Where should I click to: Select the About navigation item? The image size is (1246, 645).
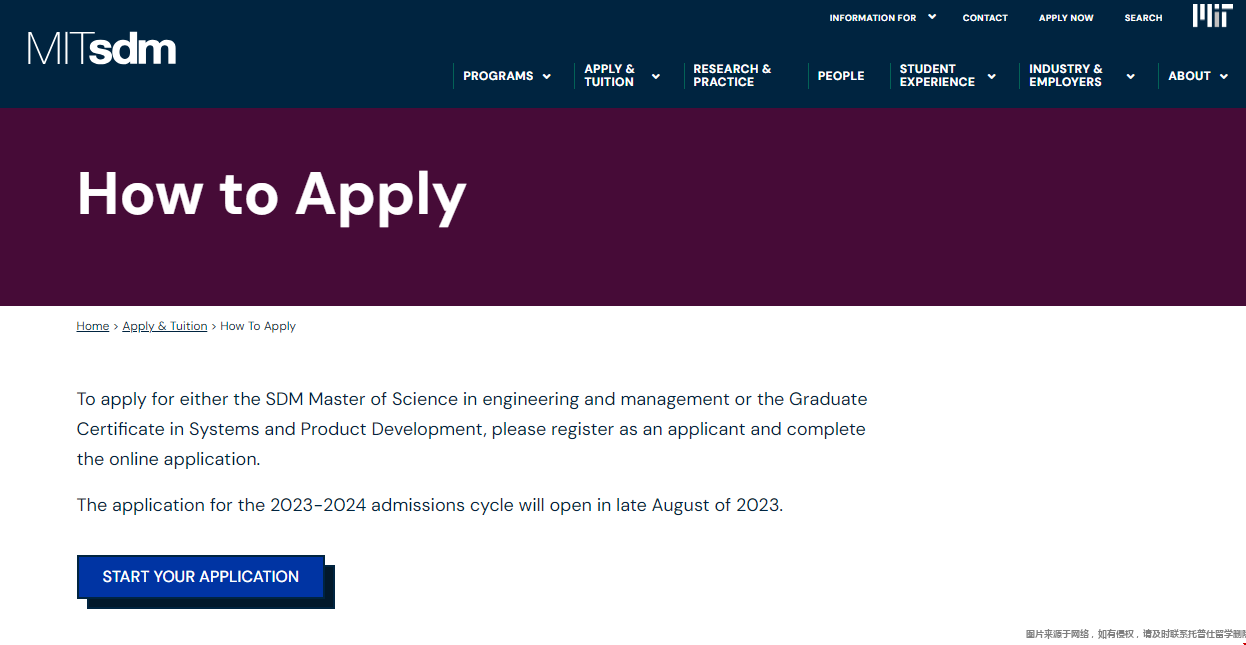coord(1189,76)
